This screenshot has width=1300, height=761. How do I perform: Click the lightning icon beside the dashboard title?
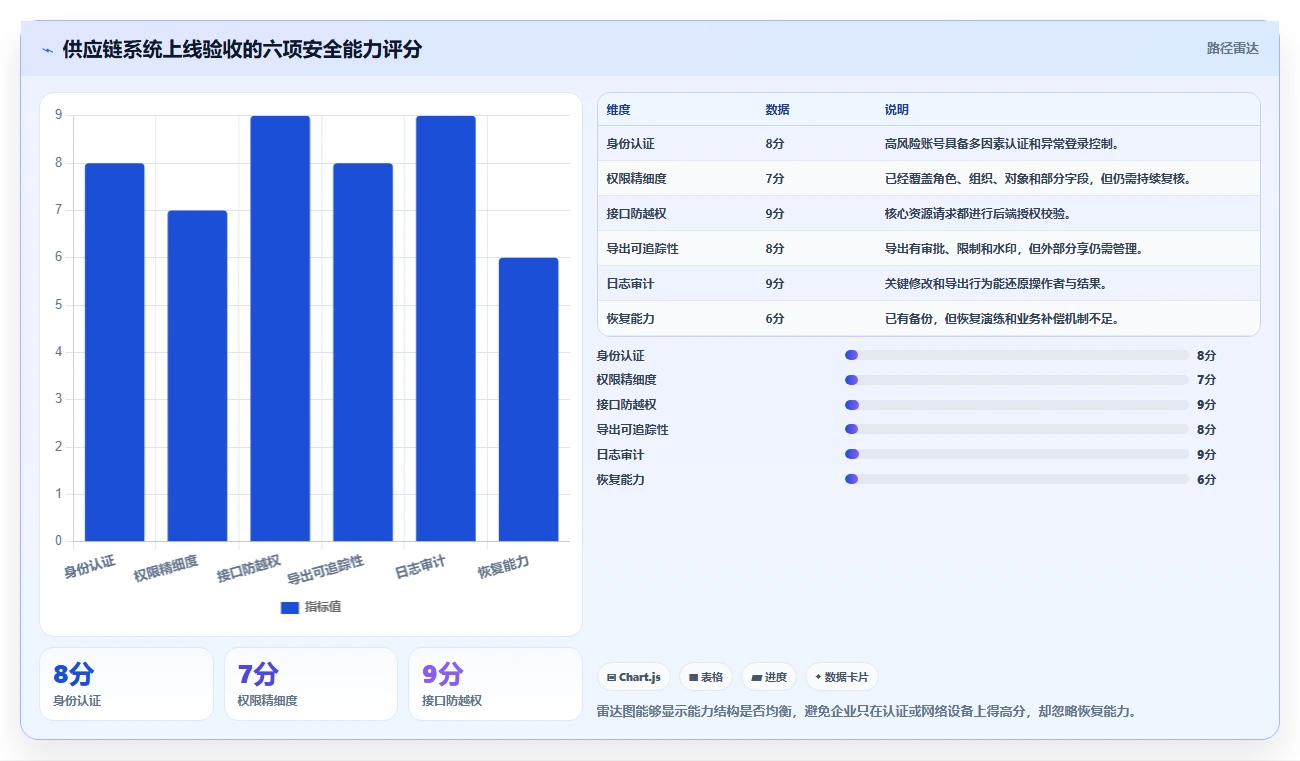point(47,50)
